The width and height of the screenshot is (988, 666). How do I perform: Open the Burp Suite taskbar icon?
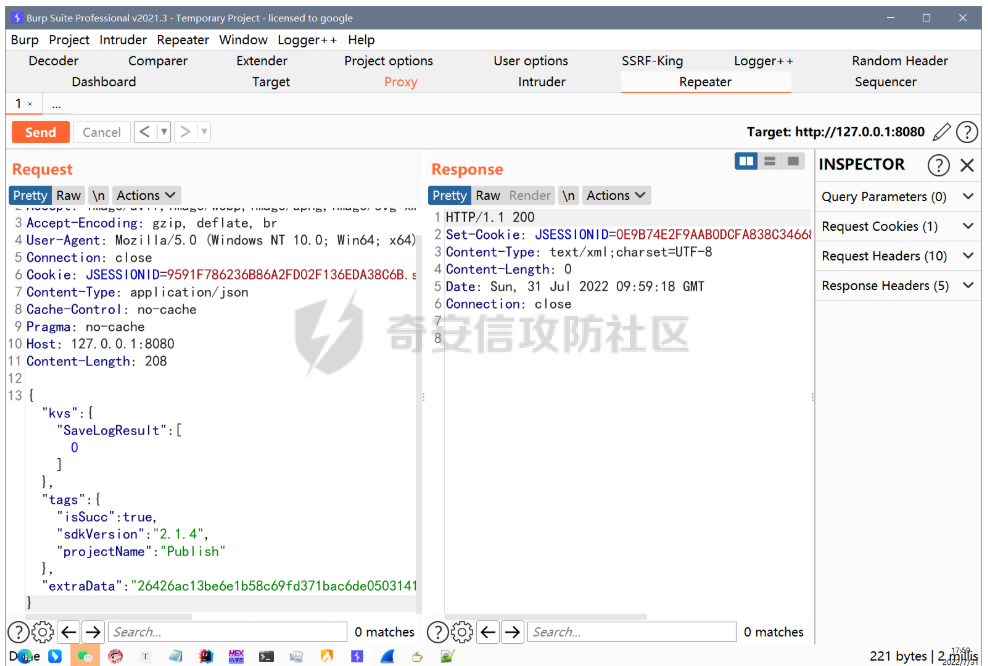[357, 656]
